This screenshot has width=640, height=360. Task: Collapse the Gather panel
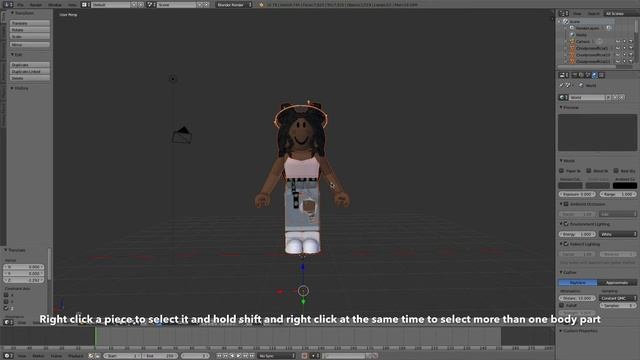tap(568, 272)
